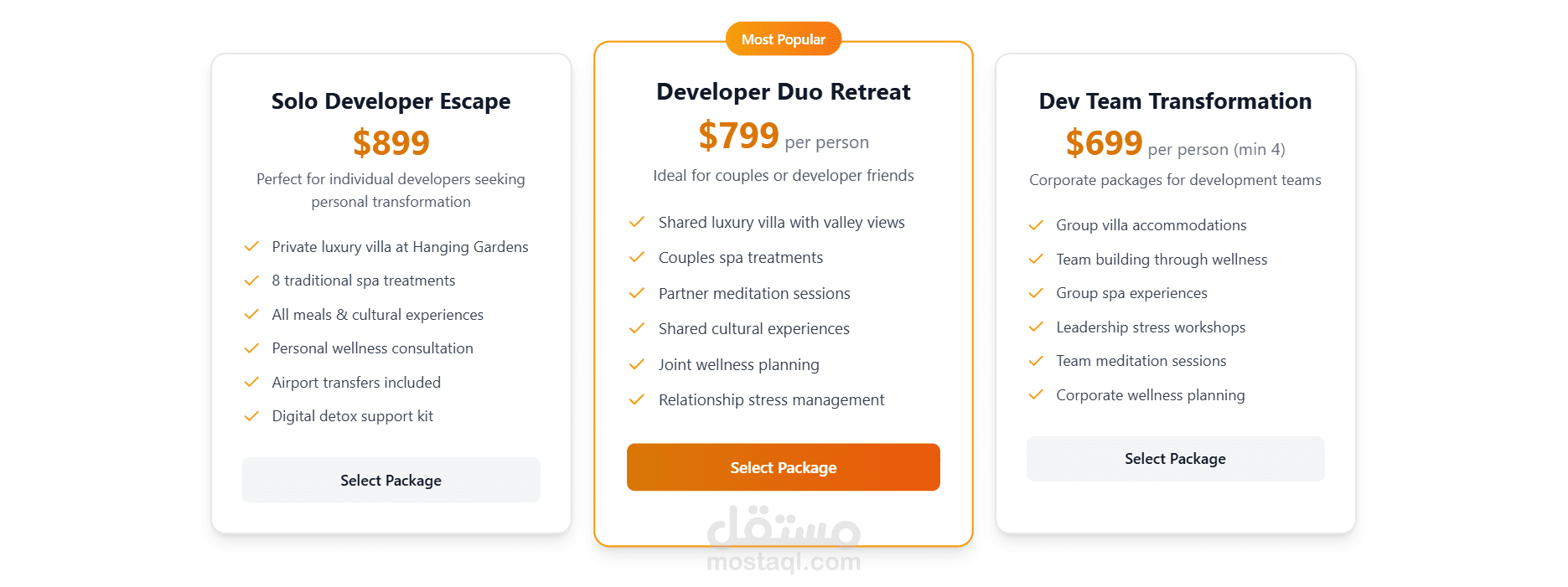Click checkmark next to Relationship stress management

pos(637,400)
